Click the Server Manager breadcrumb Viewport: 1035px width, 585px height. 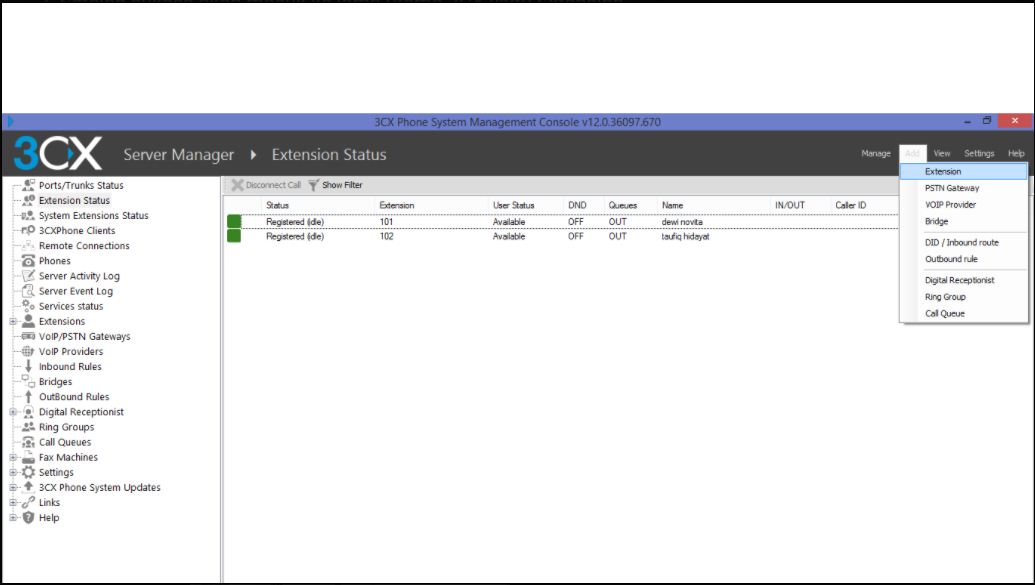coord(178,155)
